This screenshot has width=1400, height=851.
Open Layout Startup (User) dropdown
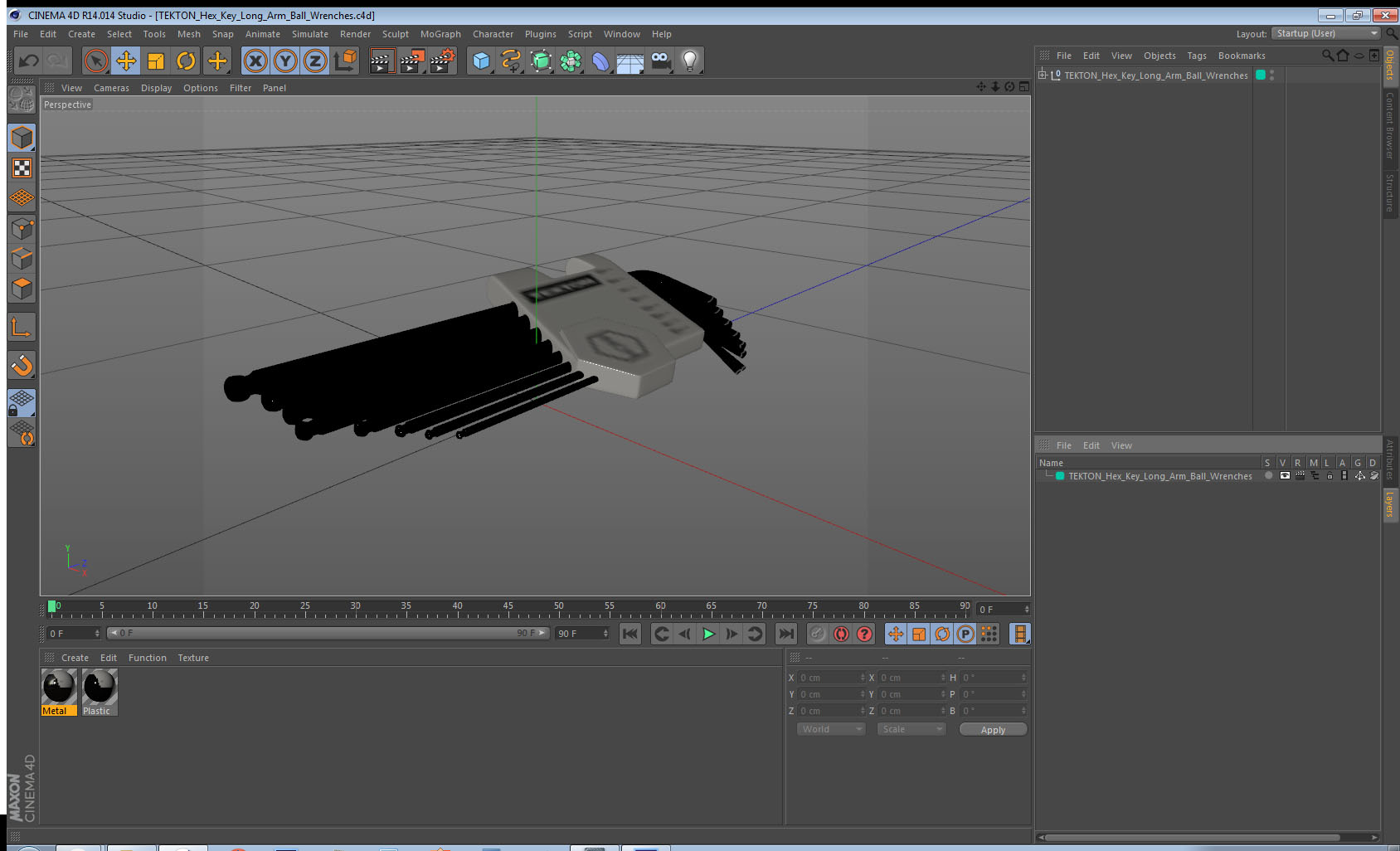[x=1326, y=33]
